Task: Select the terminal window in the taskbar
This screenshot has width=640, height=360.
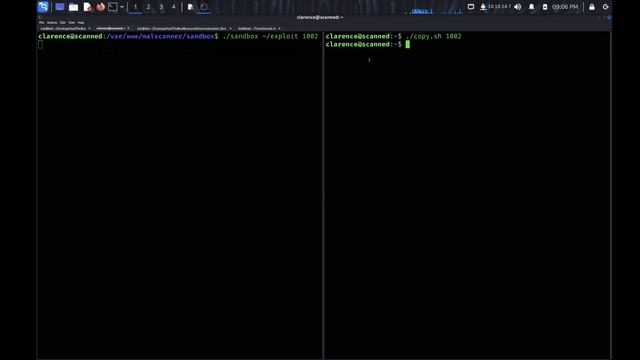Action: (x=204, y=7)
